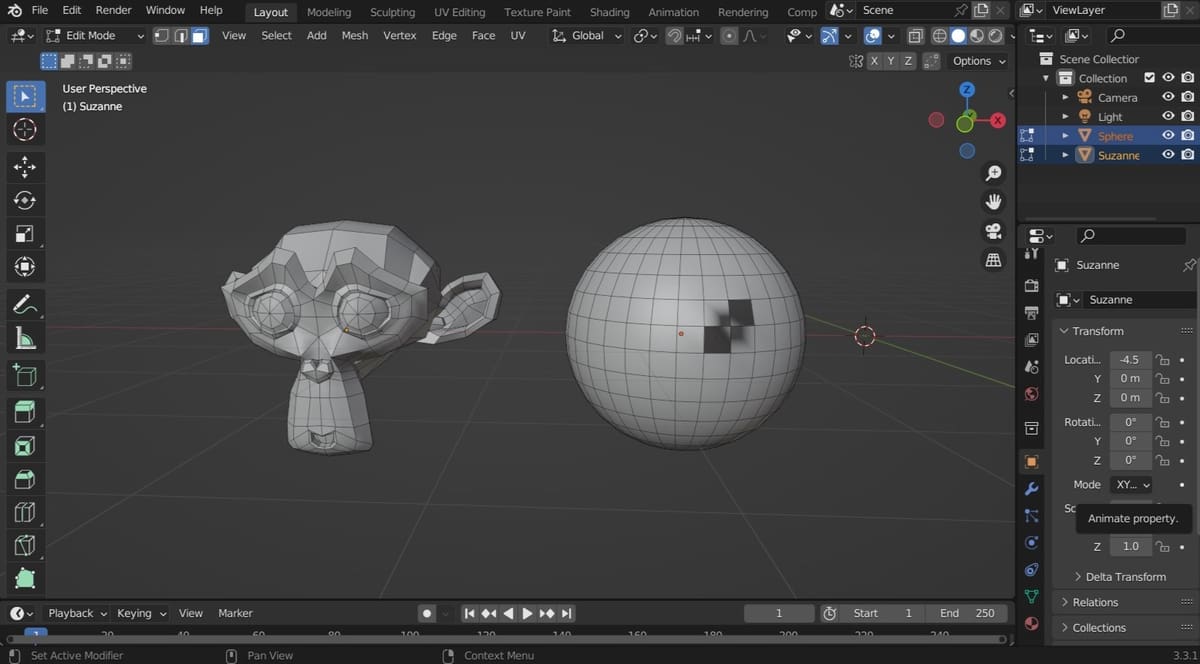1200x664 pixels.
Task: Select the Loop Cut tool
Action: [25, 512]
